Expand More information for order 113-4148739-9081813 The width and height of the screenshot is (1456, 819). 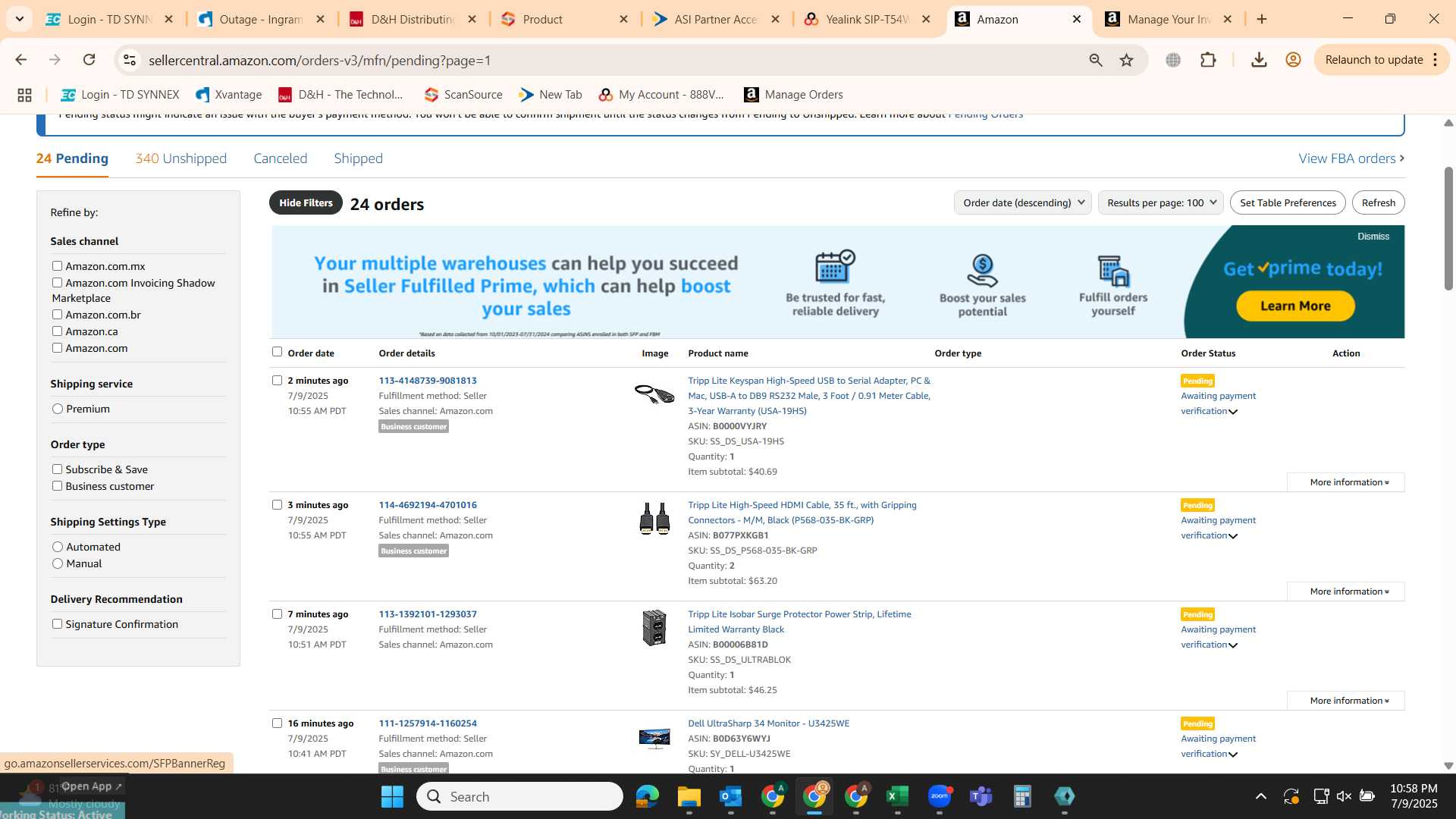click(x=1345, y=482)
